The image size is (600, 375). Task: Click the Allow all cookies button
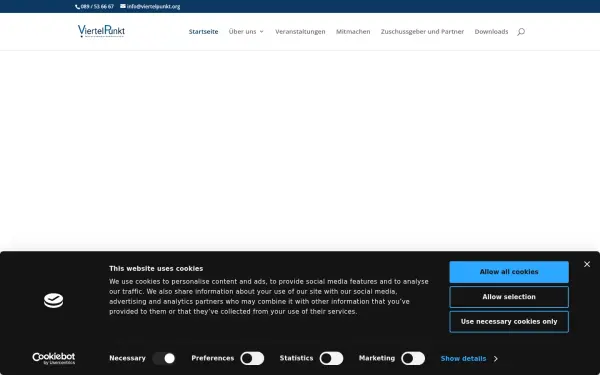click(509, 272)
